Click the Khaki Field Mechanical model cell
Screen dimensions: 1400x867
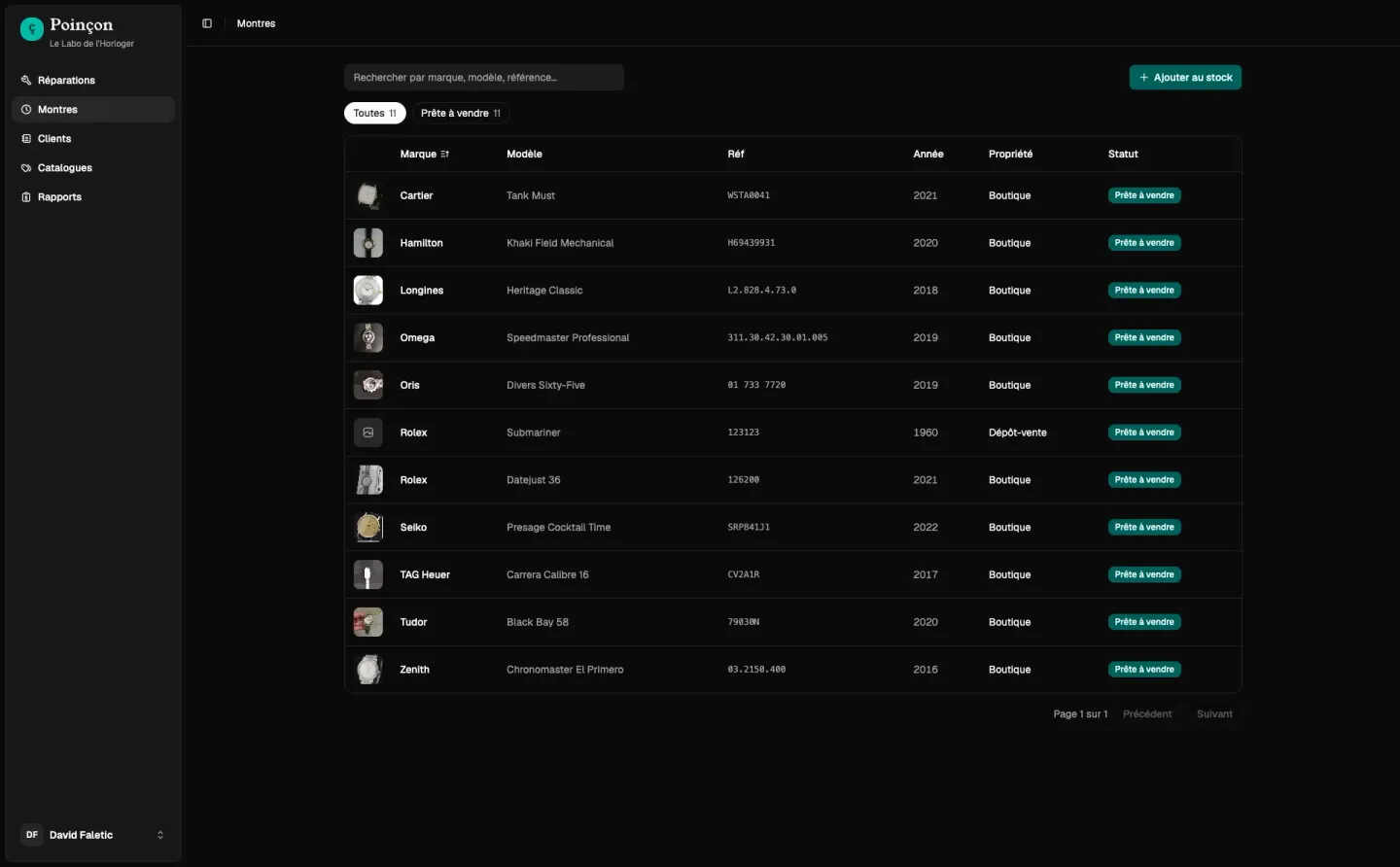tap(560, 243)
